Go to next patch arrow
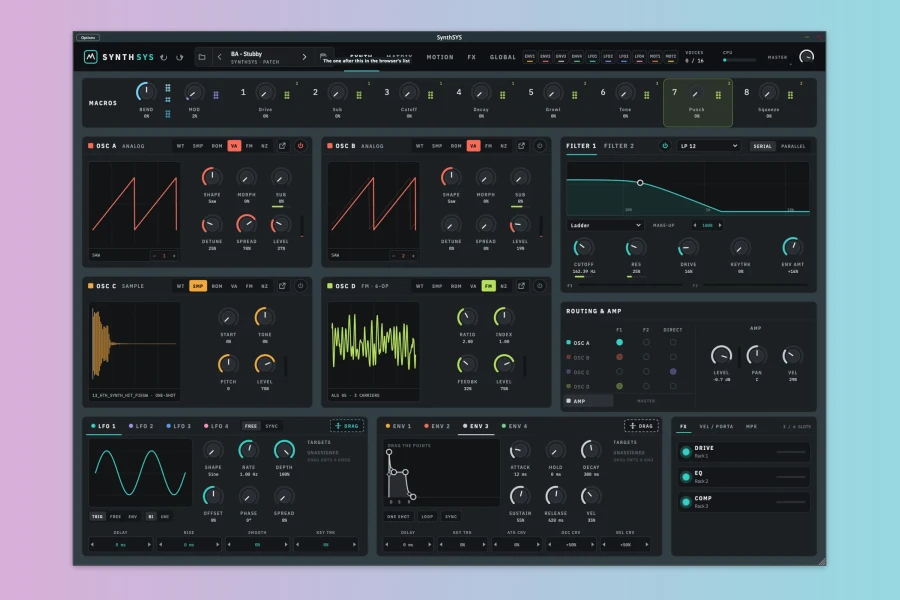This screenshot has width=900, height=600. pyautogui.click(x=304, y=57)
